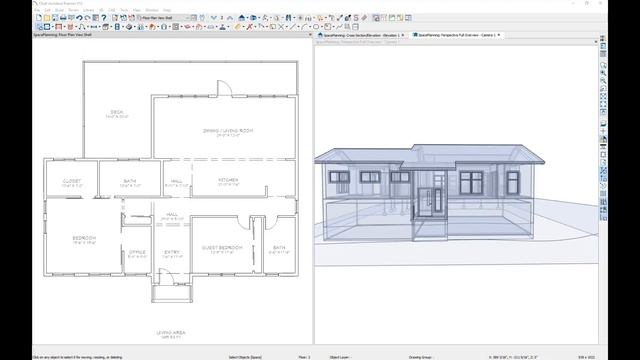The width and height of the screenshot is (640, 360).
Task: Go up one floor with the up arrow
Action: pyautogui.click(x=230, y=18)
